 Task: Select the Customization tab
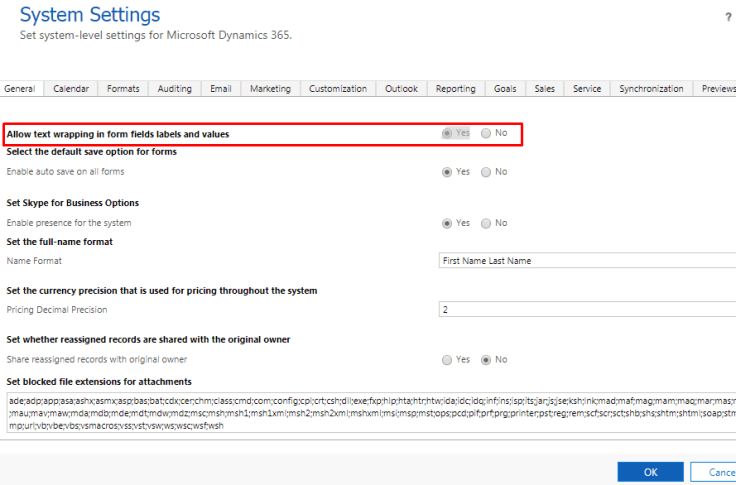[x=338, y=89]
